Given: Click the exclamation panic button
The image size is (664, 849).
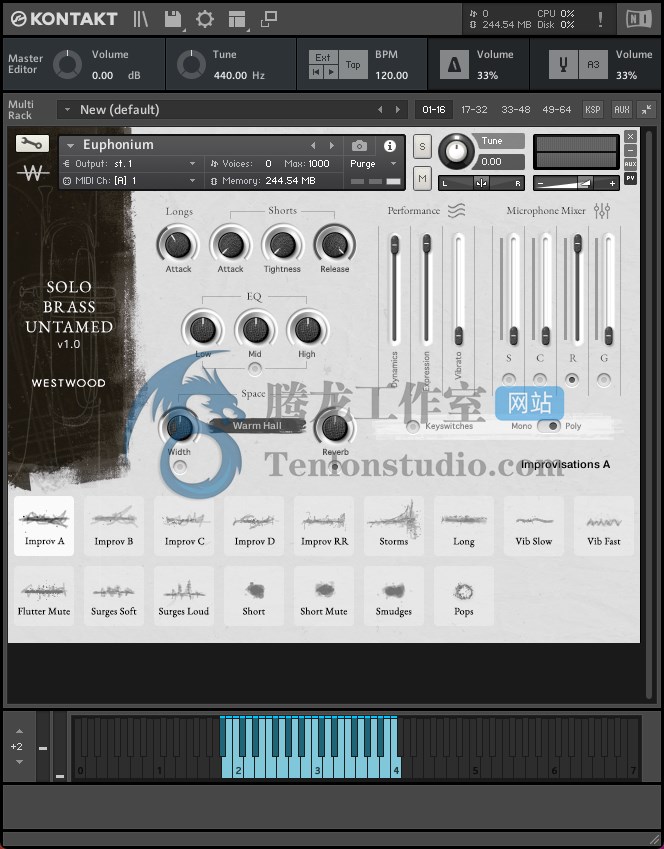Looking at the screenshot, I should click(x=600, y=19).
